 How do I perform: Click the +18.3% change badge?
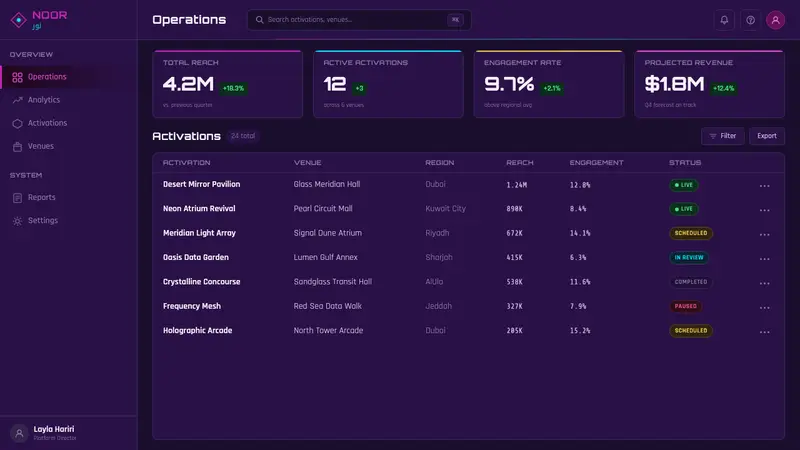[x=233, y=88]
